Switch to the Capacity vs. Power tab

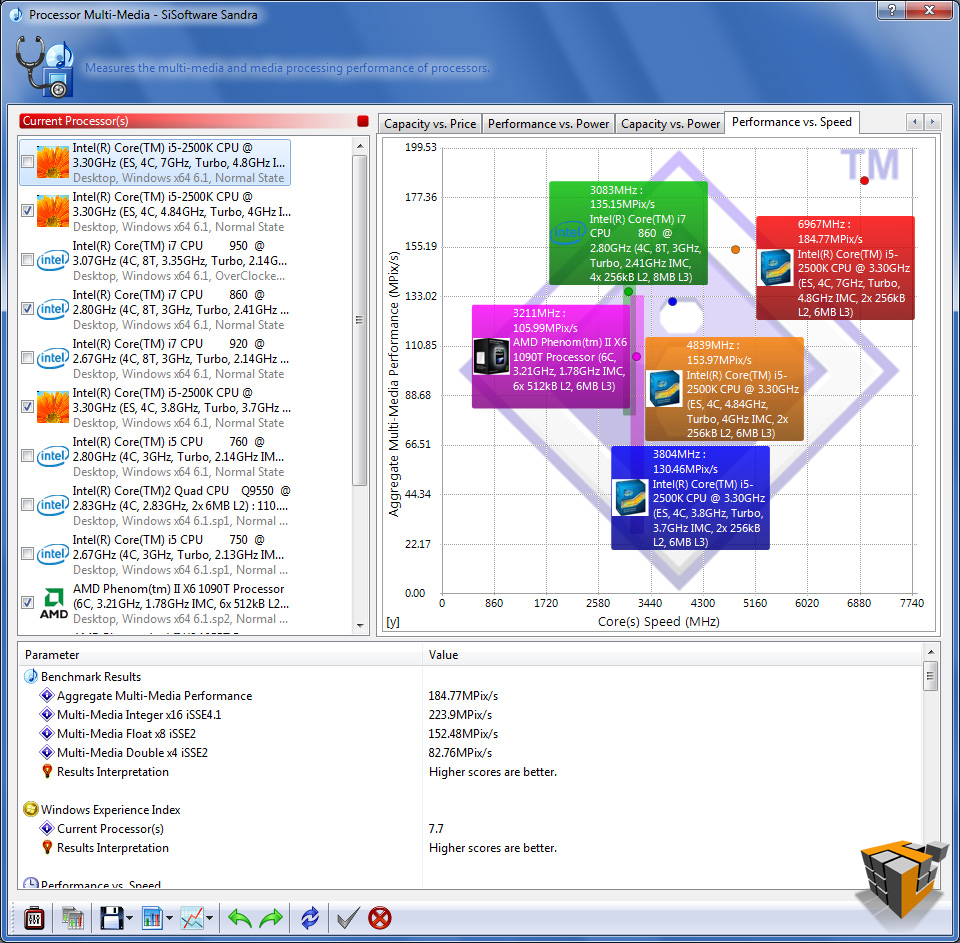point(670,124)
